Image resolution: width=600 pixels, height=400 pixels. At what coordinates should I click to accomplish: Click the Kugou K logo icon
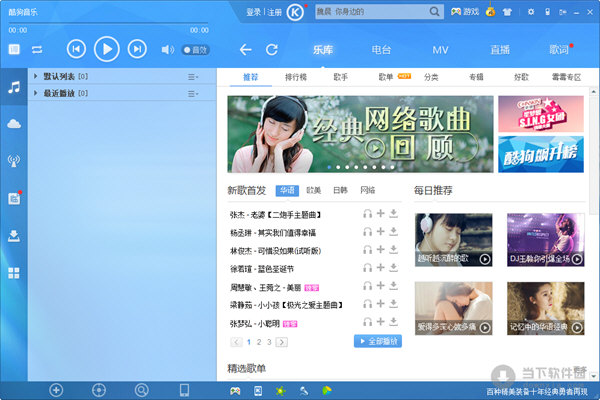[x=295, y=13]
